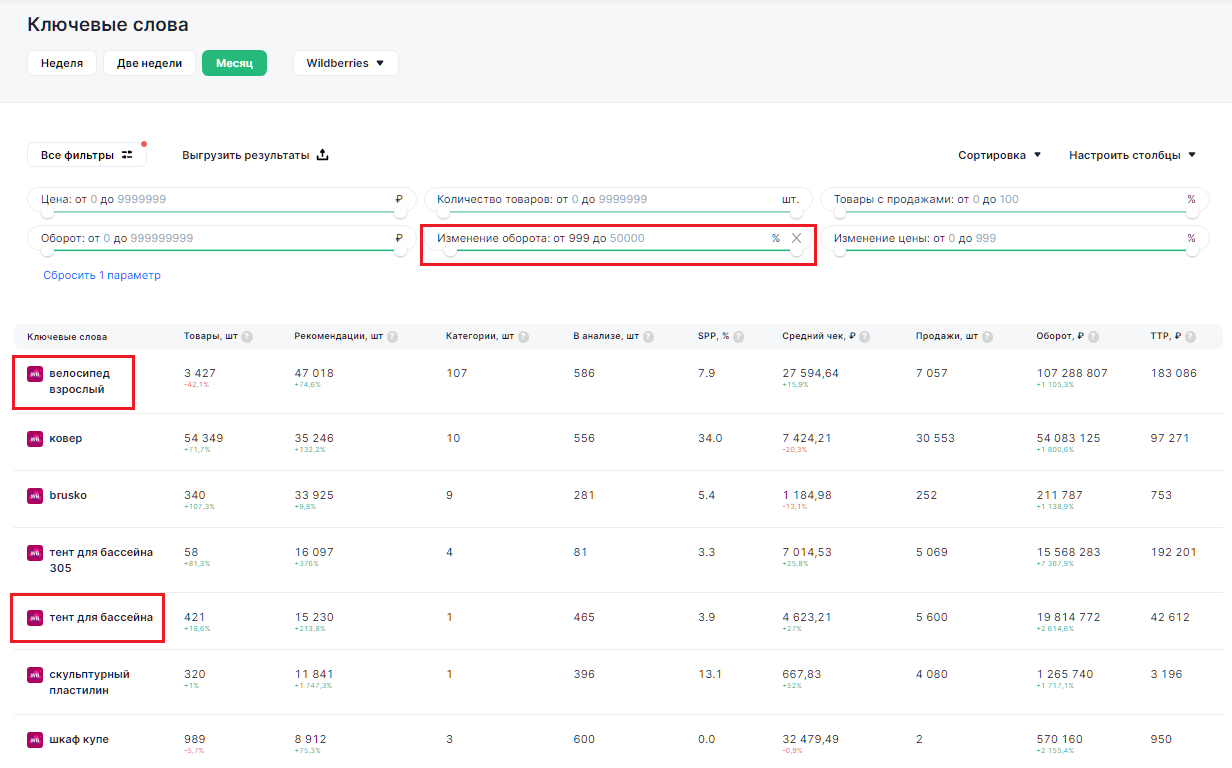Click the Wildberries icon beside brusko
Viewport: 1232px width, 768px height.
pos(35,495)
